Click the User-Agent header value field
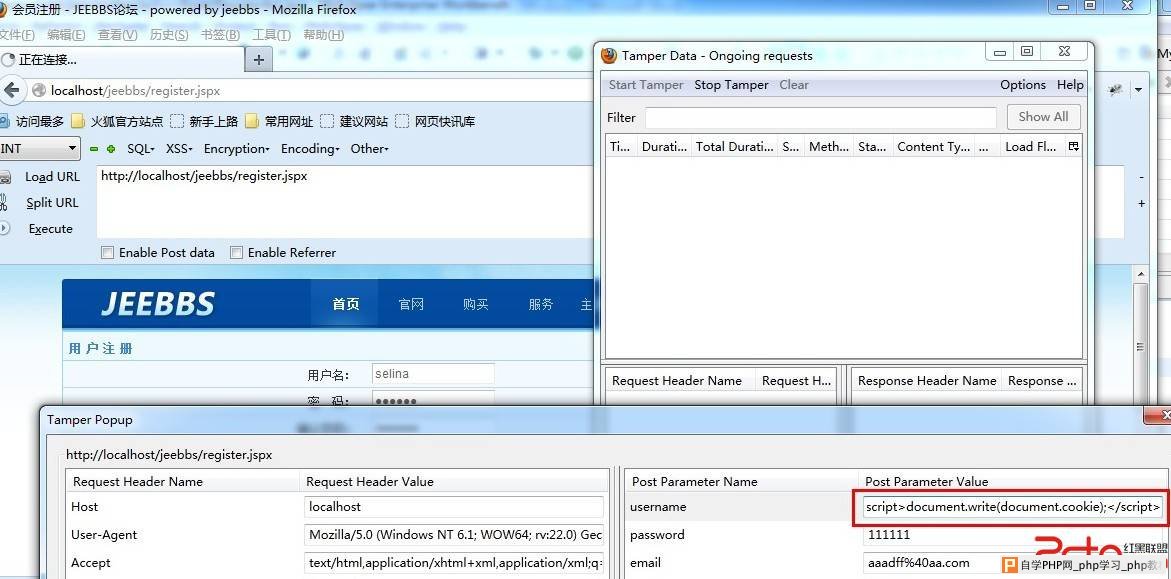Viewport: 1171px width, 579px height. coord(454,535)
